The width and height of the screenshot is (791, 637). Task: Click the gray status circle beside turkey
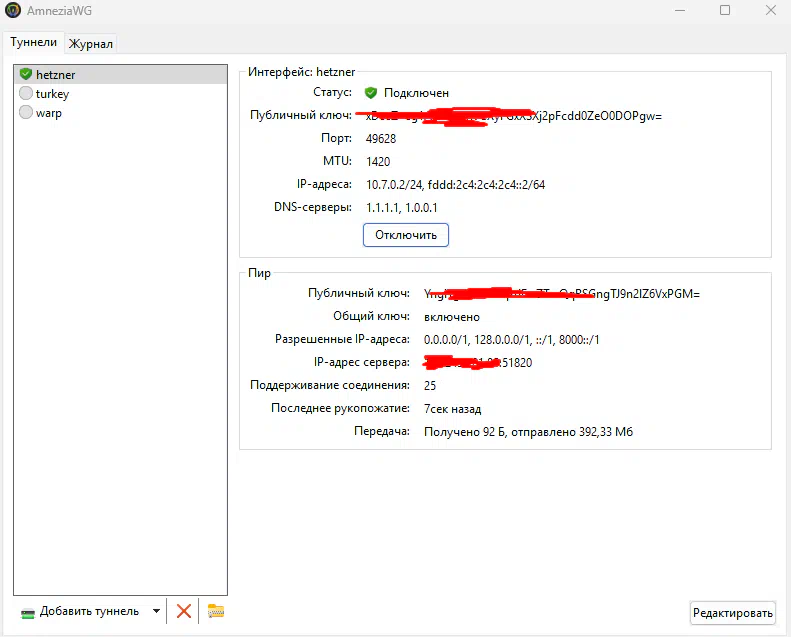(26, 93)
